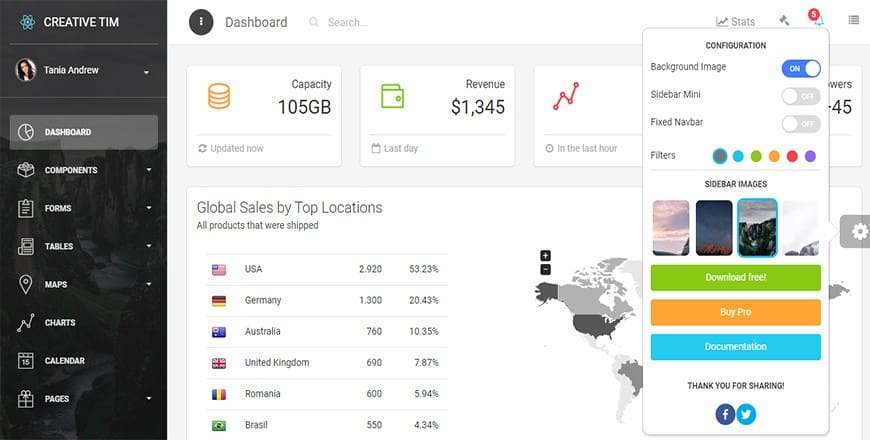Expand the Components menu caret

(149, 169)
